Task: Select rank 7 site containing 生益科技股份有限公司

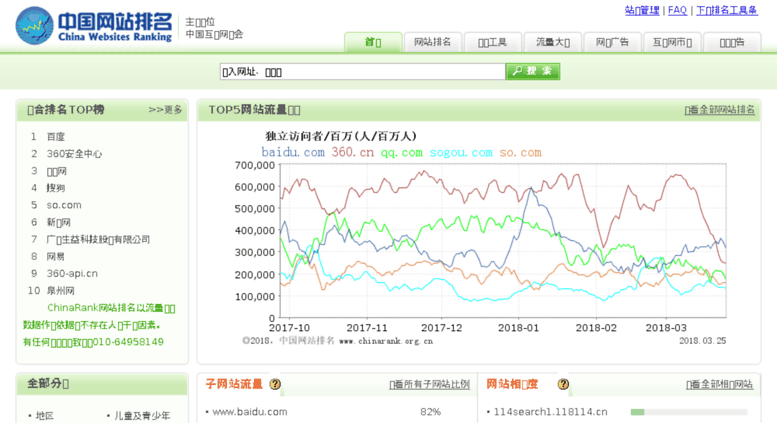Action: pyautogui.click(x=98, y=239)
